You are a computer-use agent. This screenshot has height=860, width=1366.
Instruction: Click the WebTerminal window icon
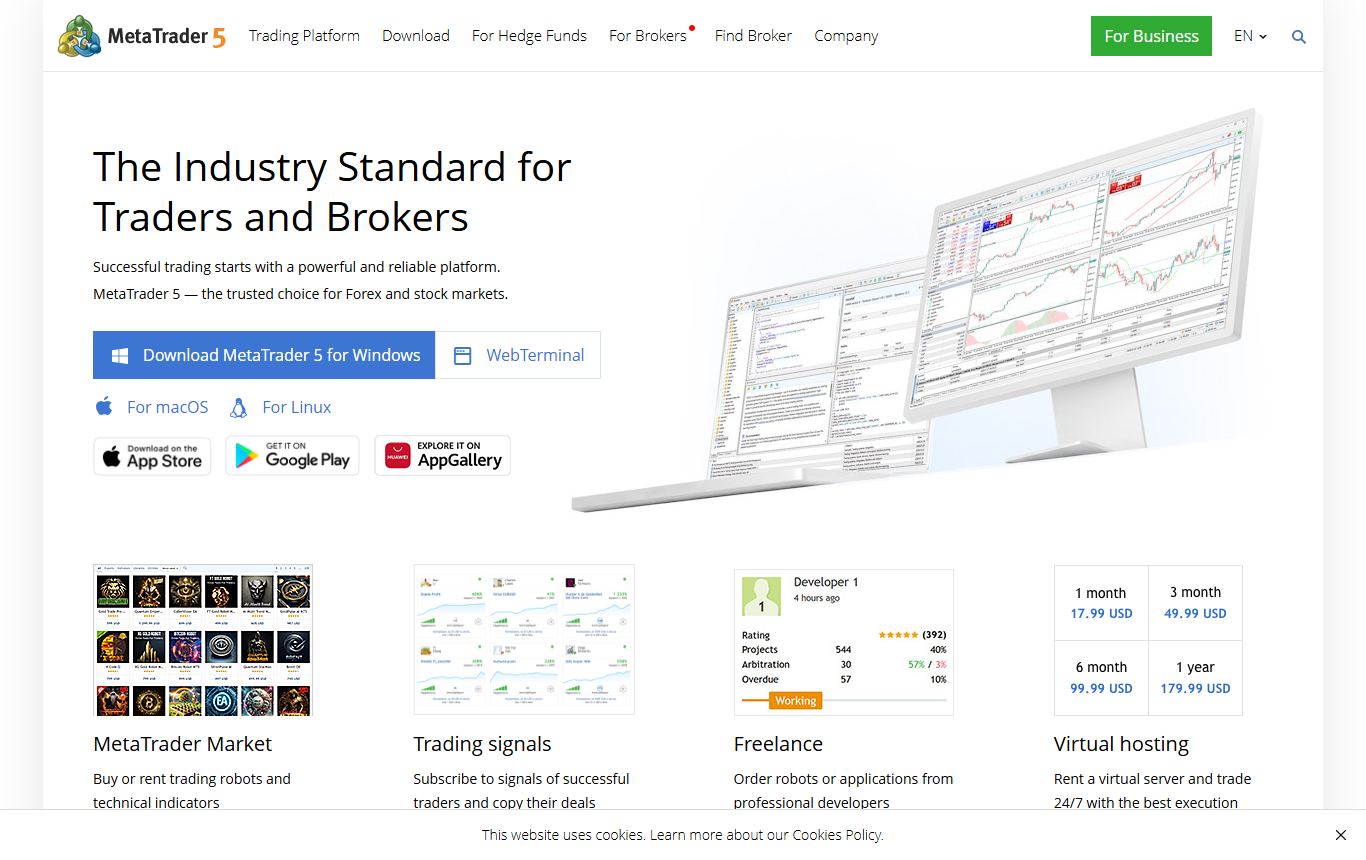462,355
